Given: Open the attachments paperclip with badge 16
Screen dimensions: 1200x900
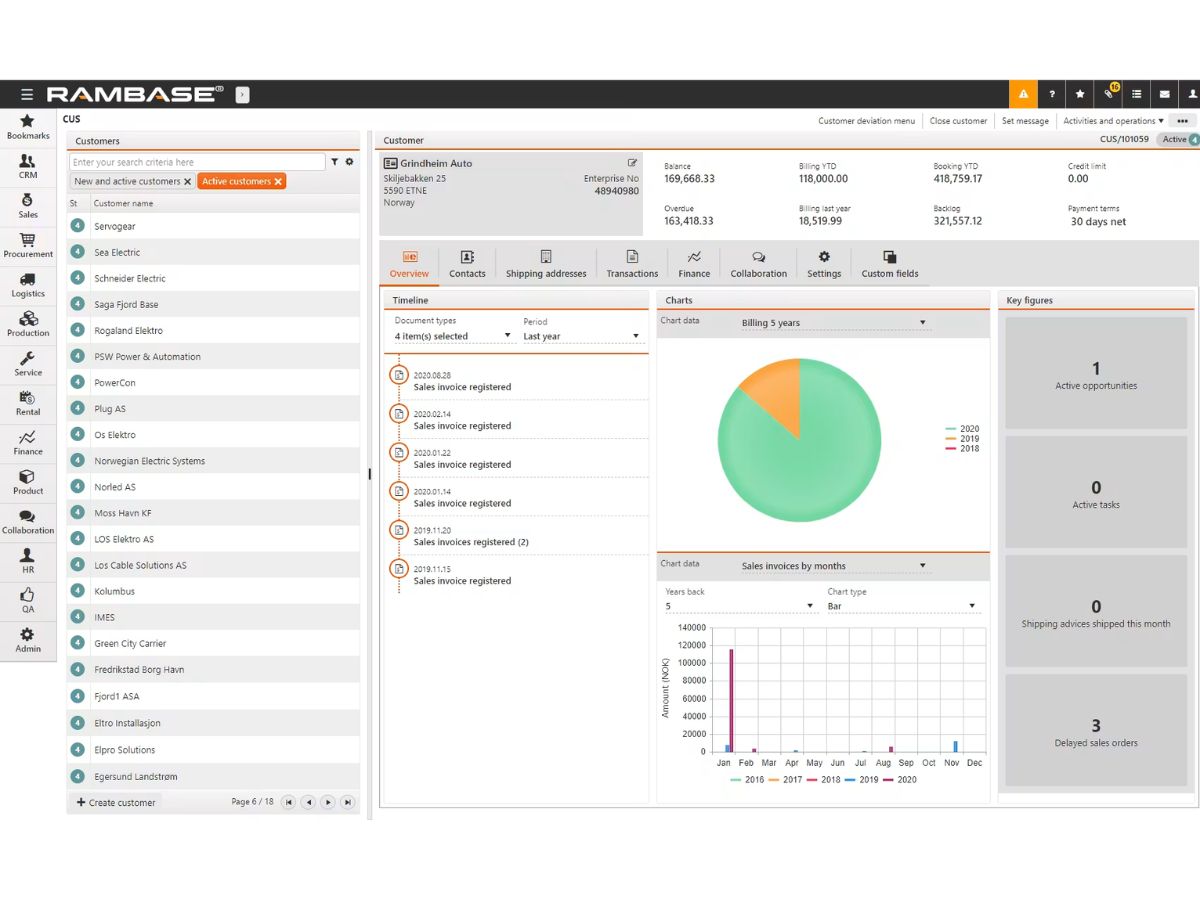Looking at the screenshot, I should (x=1109, y=93).
